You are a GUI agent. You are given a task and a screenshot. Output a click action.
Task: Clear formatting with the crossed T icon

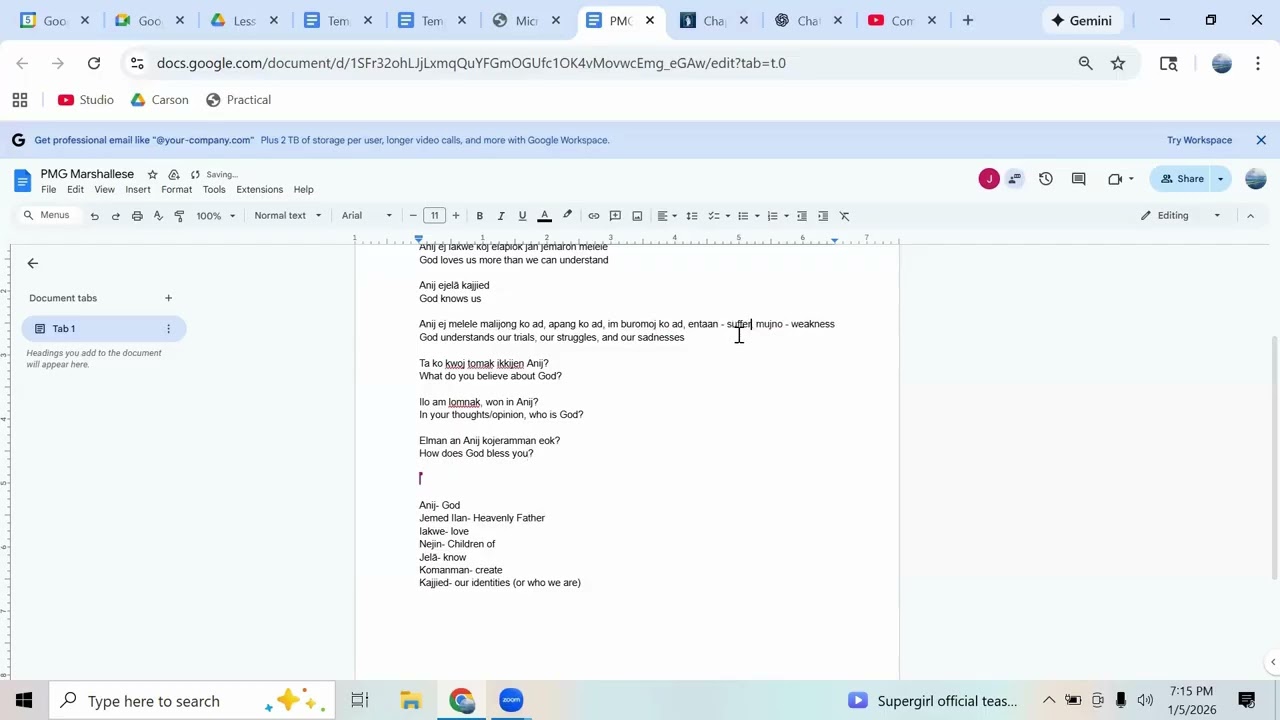(844, 216)
